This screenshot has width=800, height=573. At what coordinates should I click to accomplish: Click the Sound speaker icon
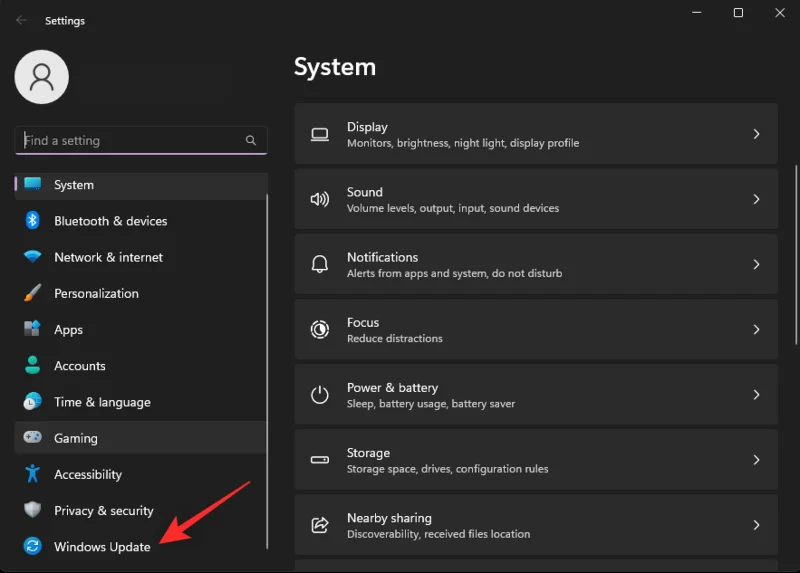[x=320, y=199]
